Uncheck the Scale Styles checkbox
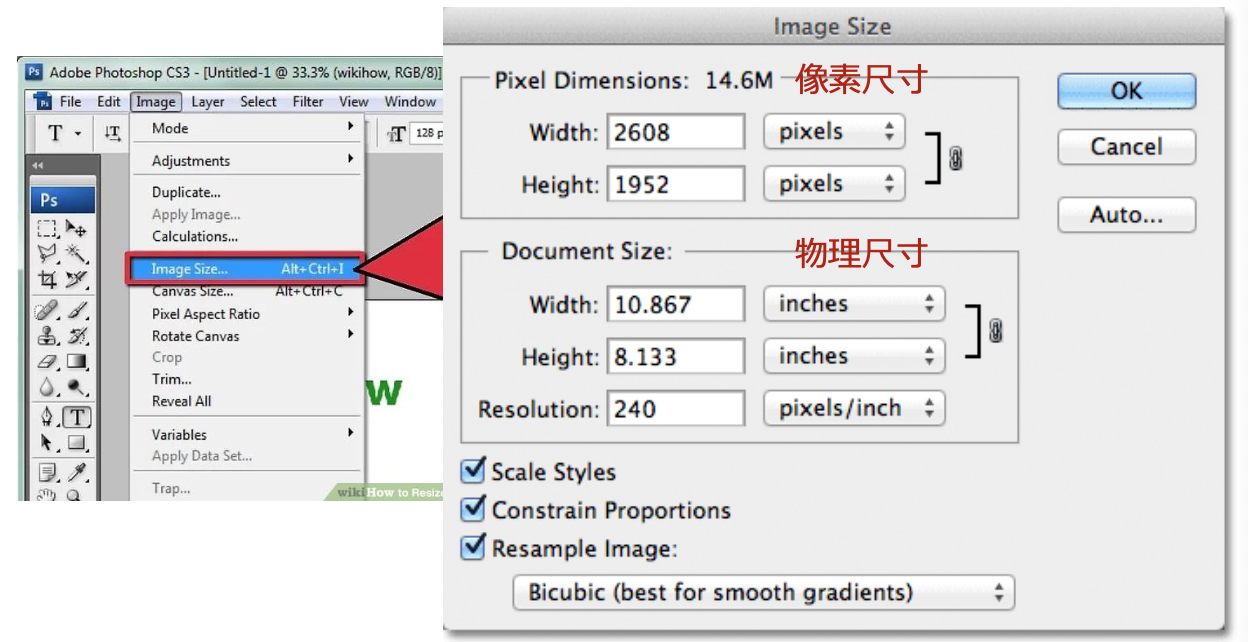 (x=473, y=471)
